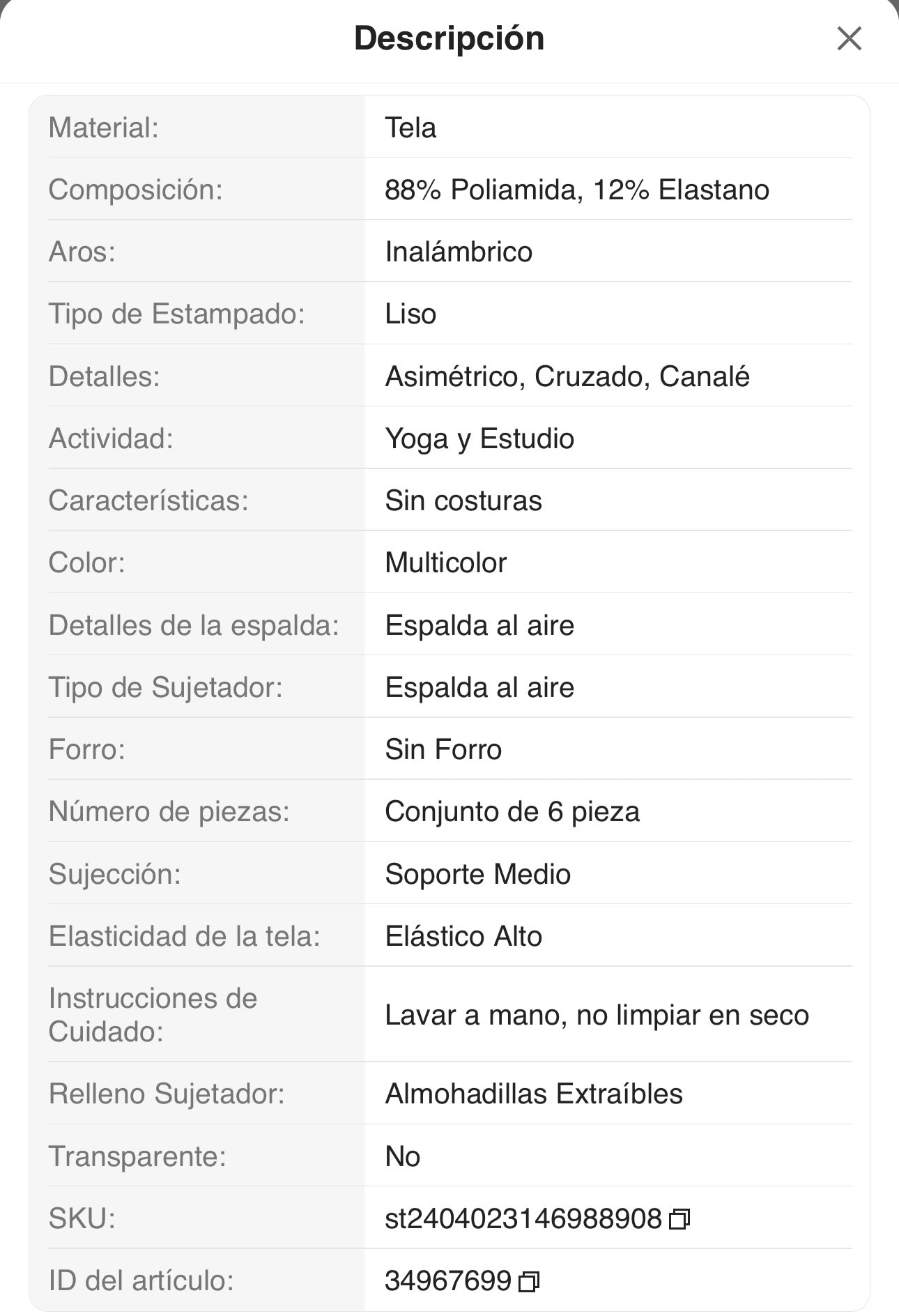
Task: Click the care instructions Lavar a mano text
Action: pos(597,1015)
